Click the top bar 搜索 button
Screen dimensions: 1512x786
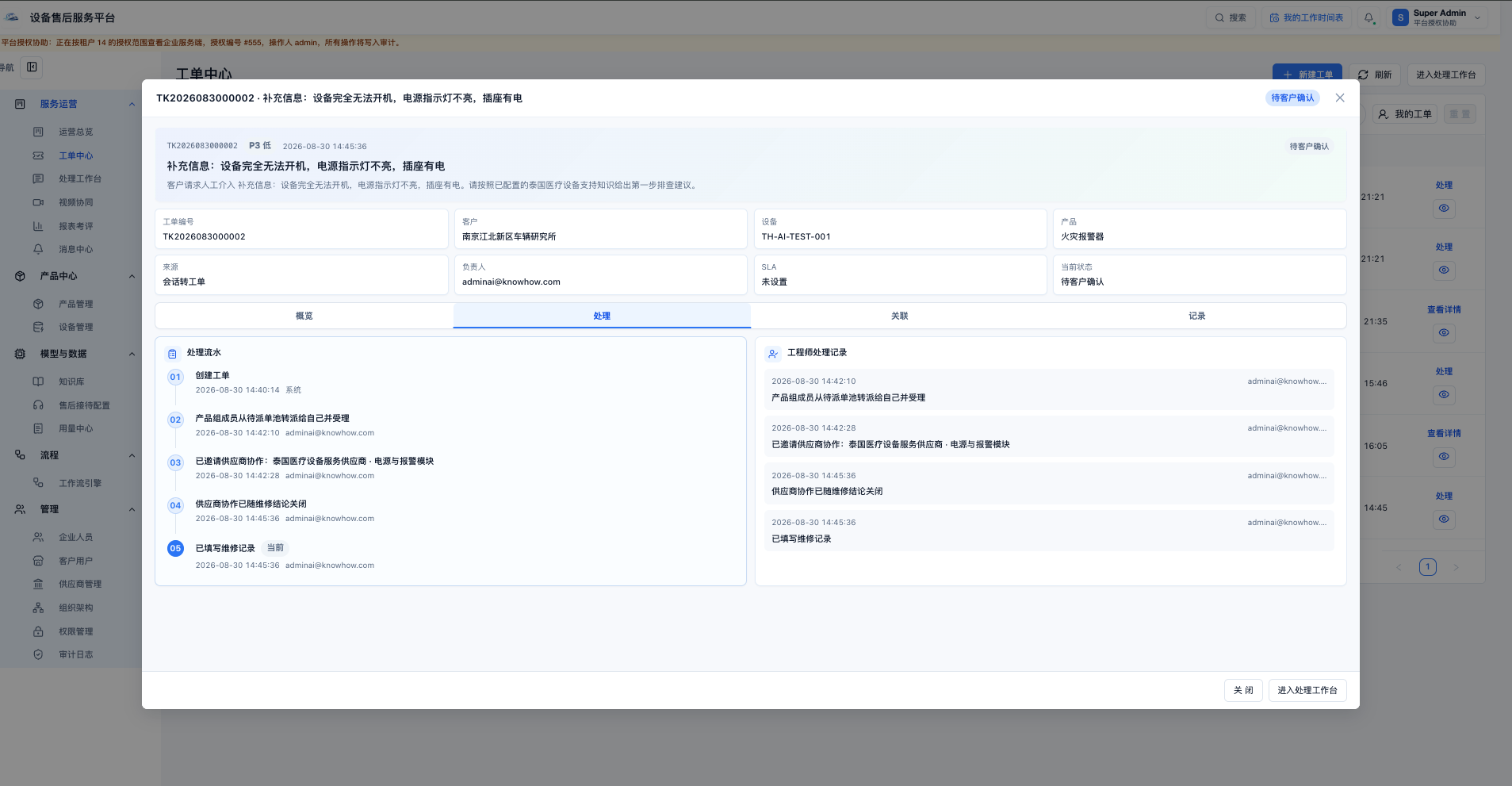tap(1231, 17)
